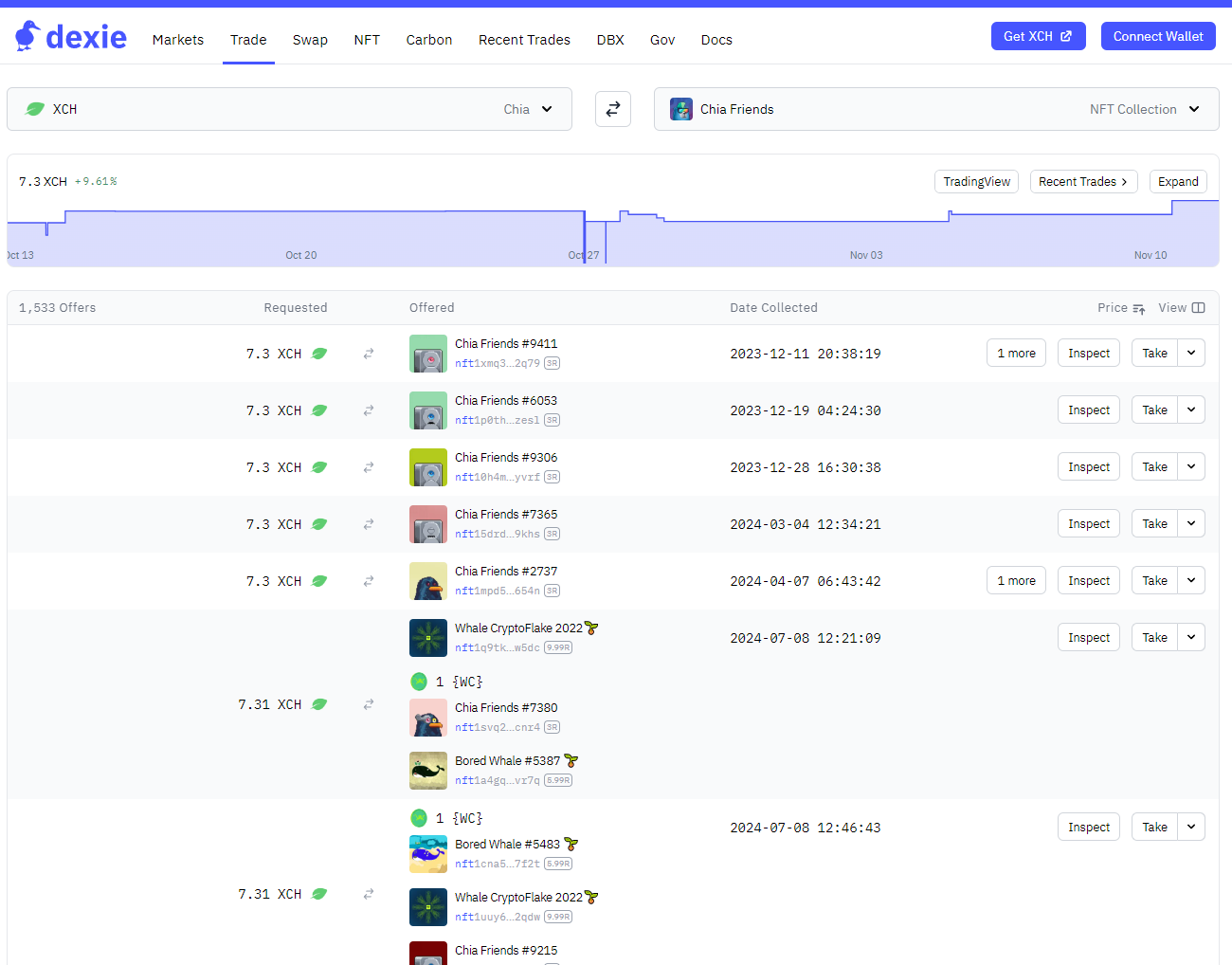Image resolution: width=1232 pixels, height=965 pixels.
Task: Open the Chia Friends #6053 thumbnail
Action: tap(428, 410)
